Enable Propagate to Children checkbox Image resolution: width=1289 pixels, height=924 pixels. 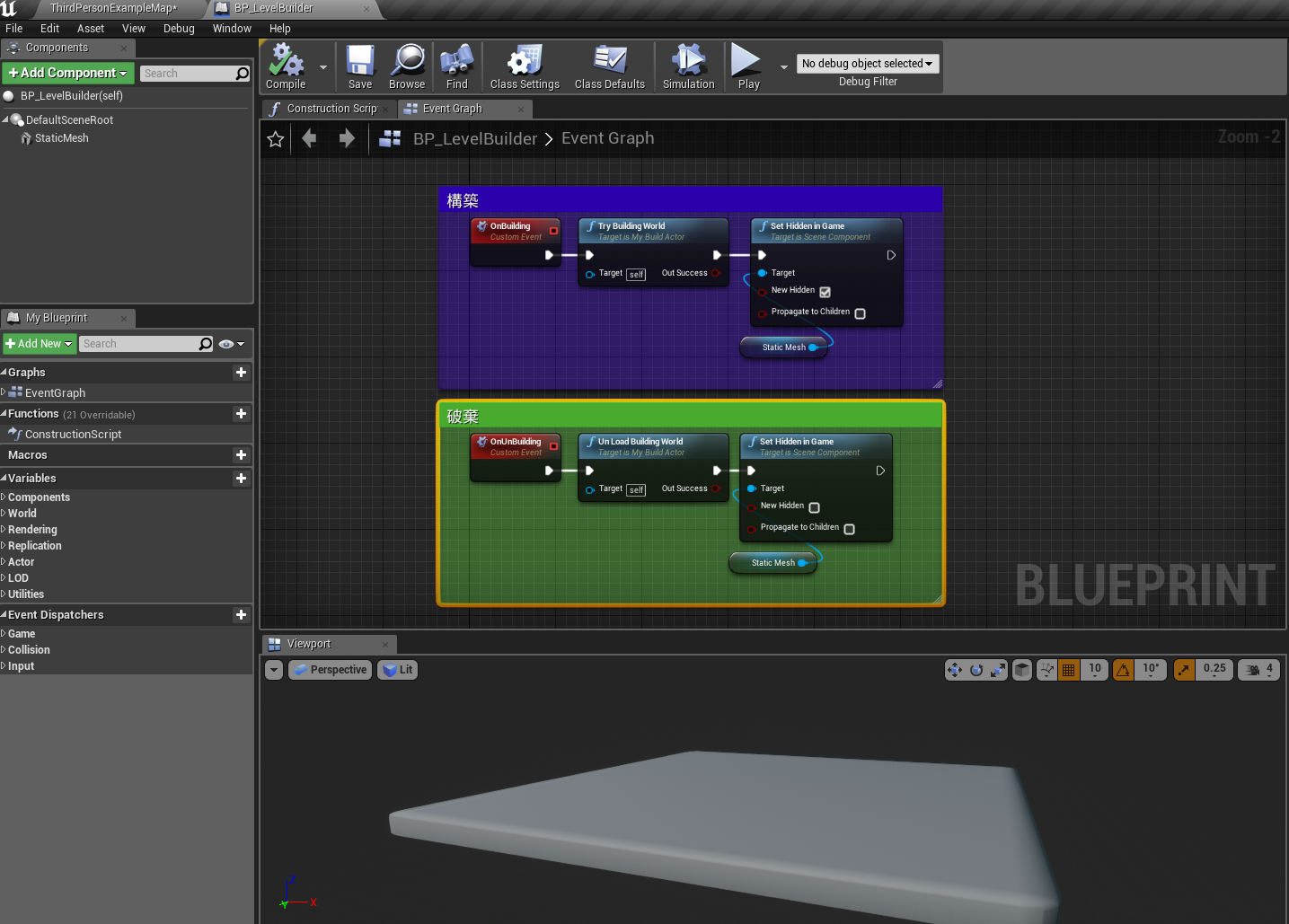860,312
